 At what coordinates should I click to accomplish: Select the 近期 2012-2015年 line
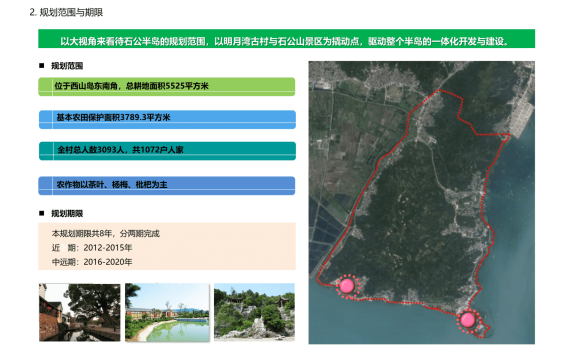point(92,248)
